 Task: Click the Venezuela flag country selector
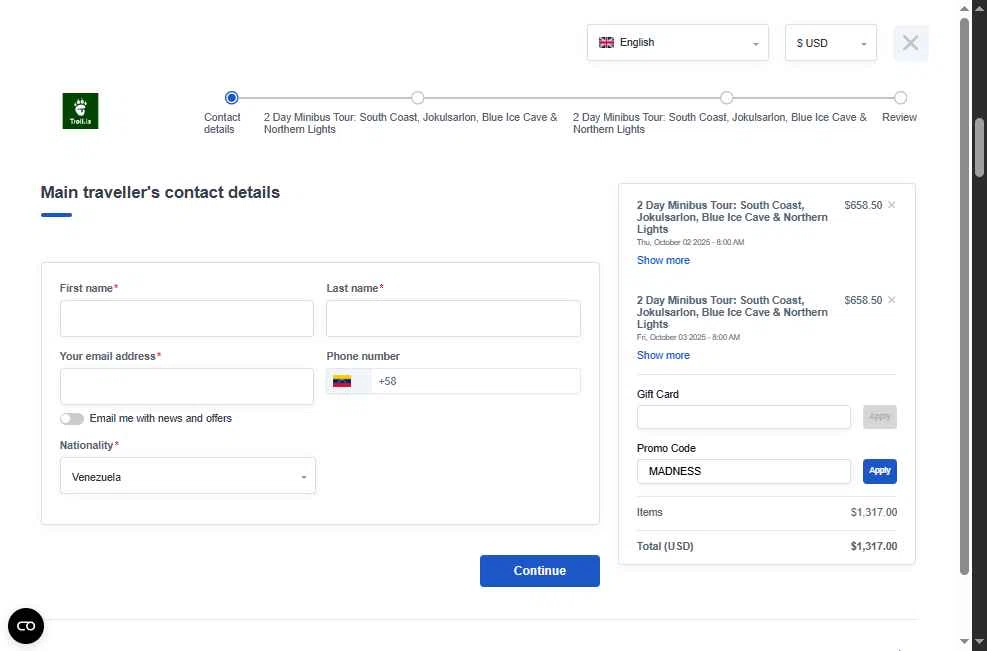[x=348, y=382]
